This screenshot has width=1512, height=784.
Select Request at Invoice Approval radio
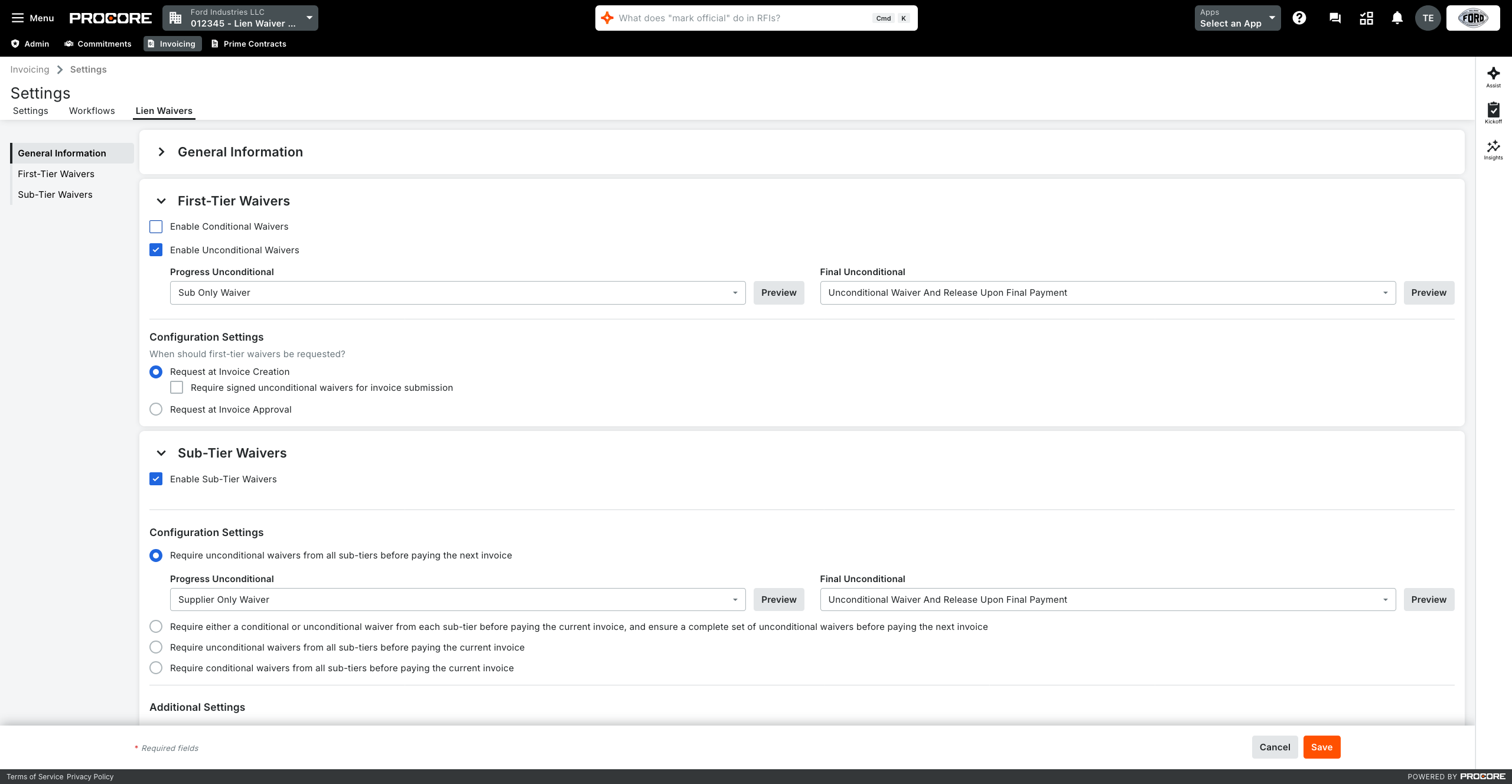pyautogui.click(x=156, y=409)
